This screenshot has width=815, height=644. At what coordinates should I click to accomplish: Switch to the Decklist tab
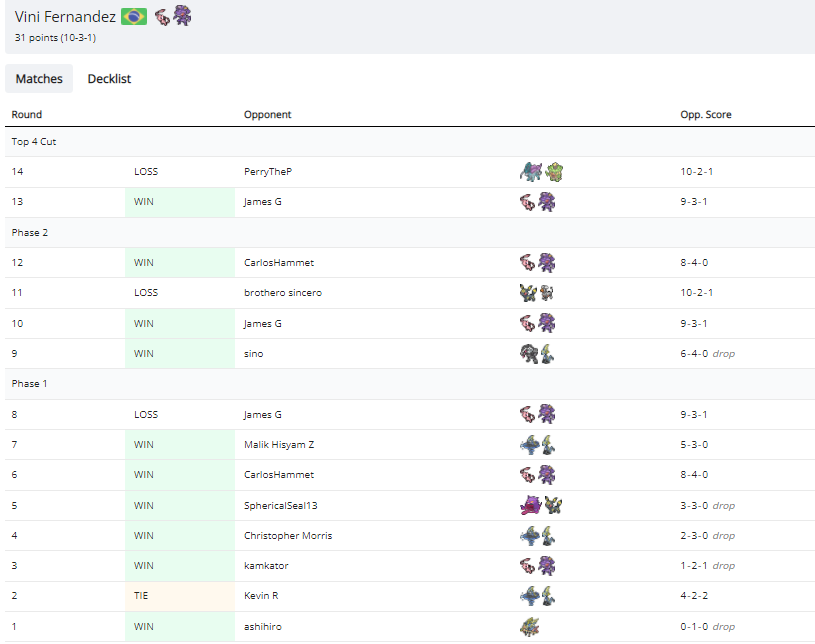point(109,78)
